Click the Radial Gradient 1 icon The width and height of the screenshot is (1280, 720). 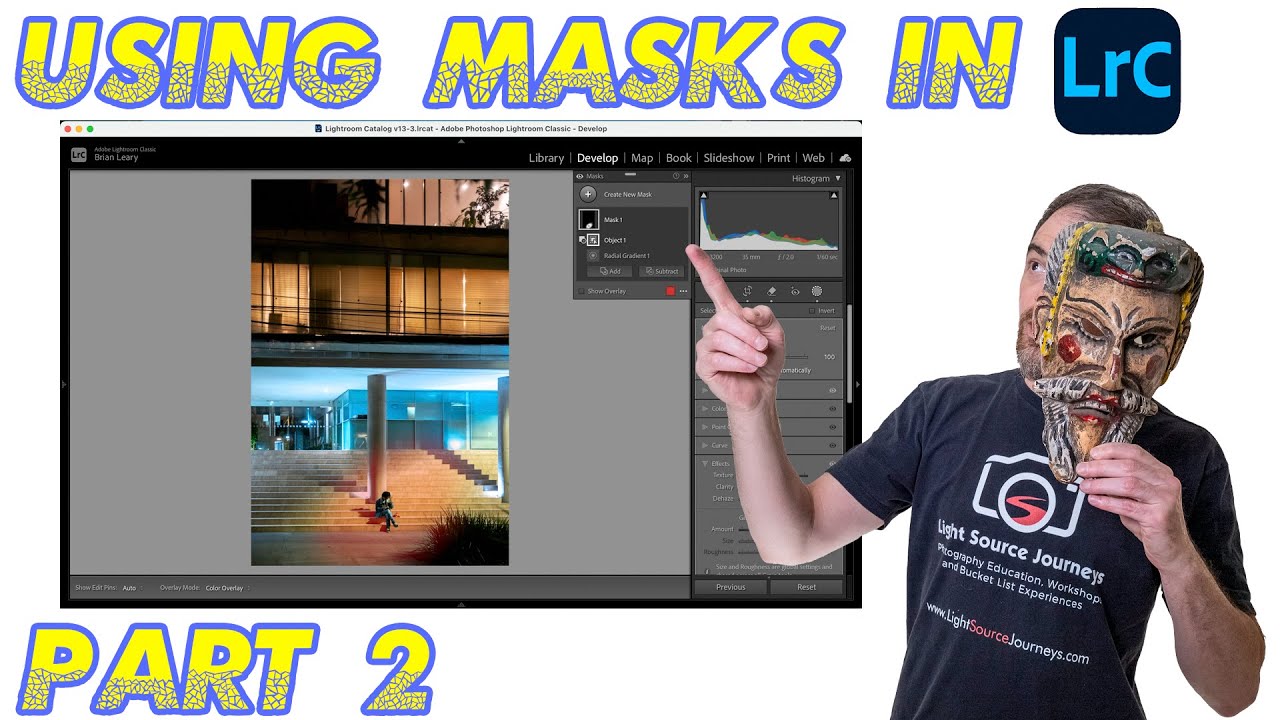[593, 256]
